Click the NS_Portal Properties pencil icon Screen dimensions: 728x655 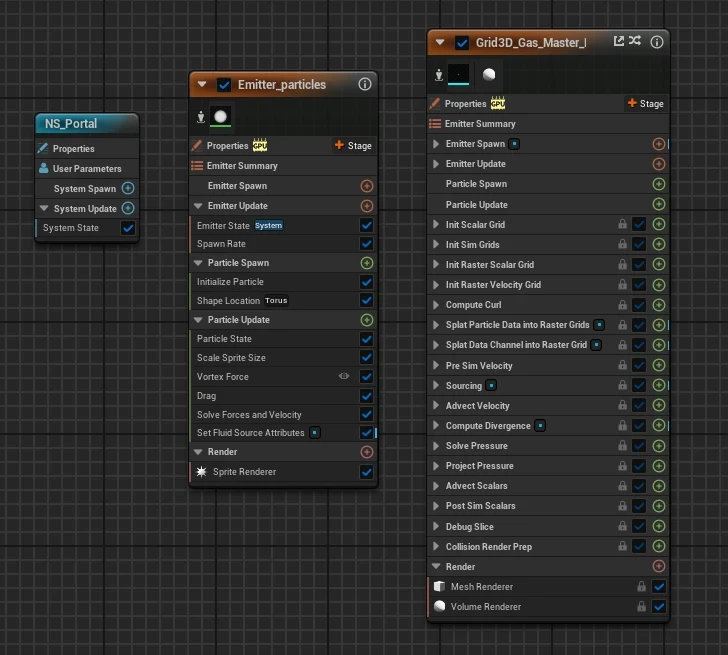(43, 148)
